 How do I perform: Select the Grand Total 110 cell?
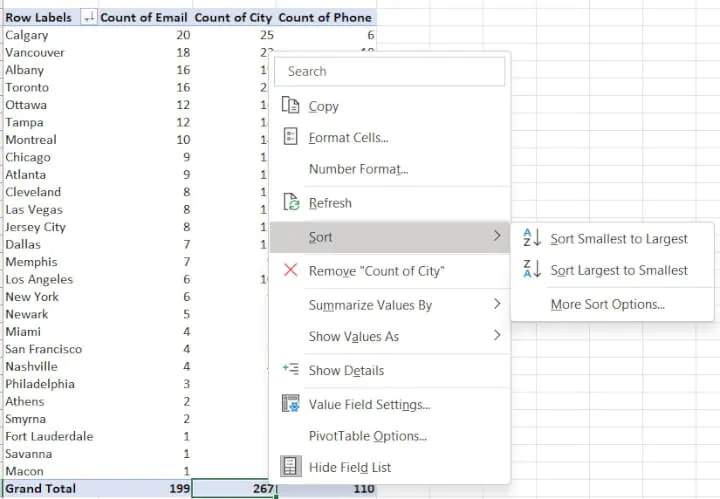[x=364, y=488]
